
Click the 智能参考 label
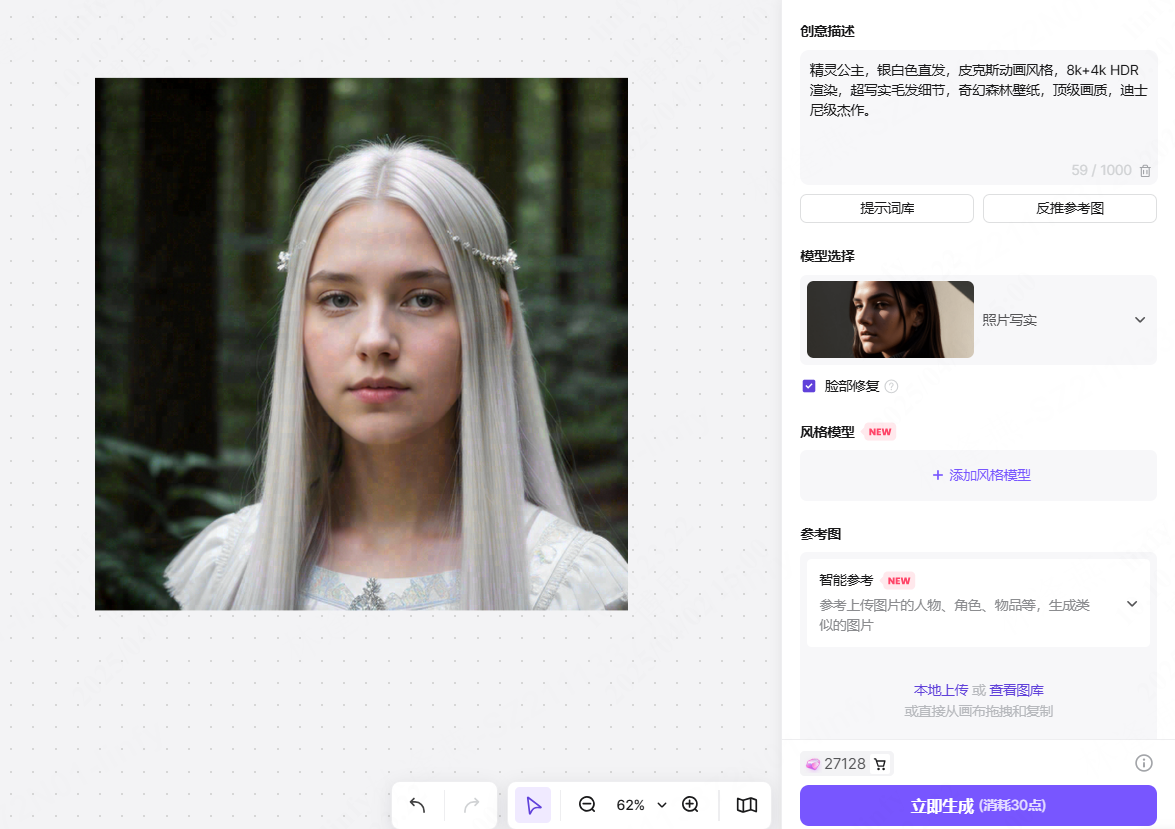846,580
